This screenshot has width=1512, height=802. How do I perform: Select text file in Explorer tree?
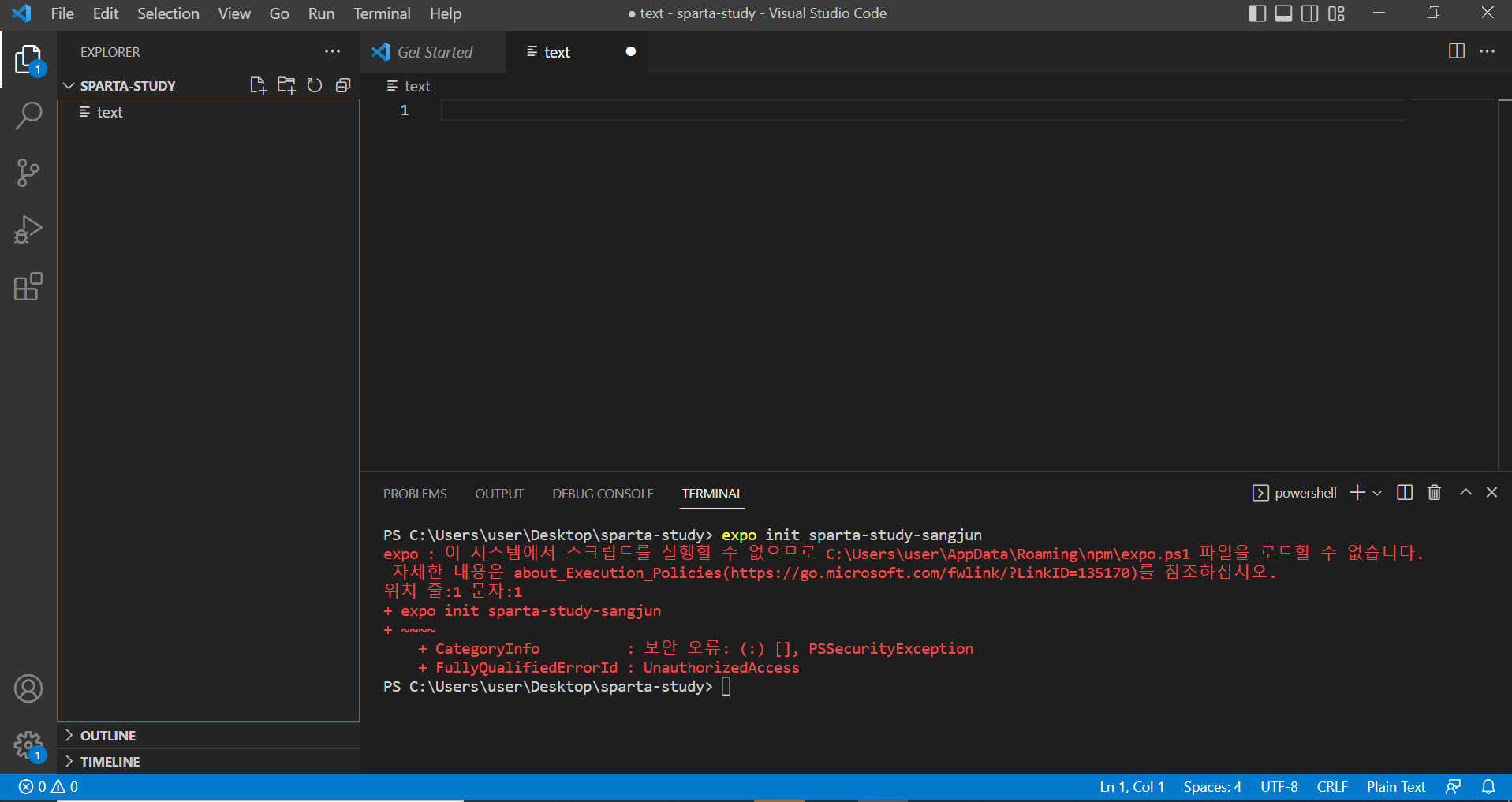[208, 112]
